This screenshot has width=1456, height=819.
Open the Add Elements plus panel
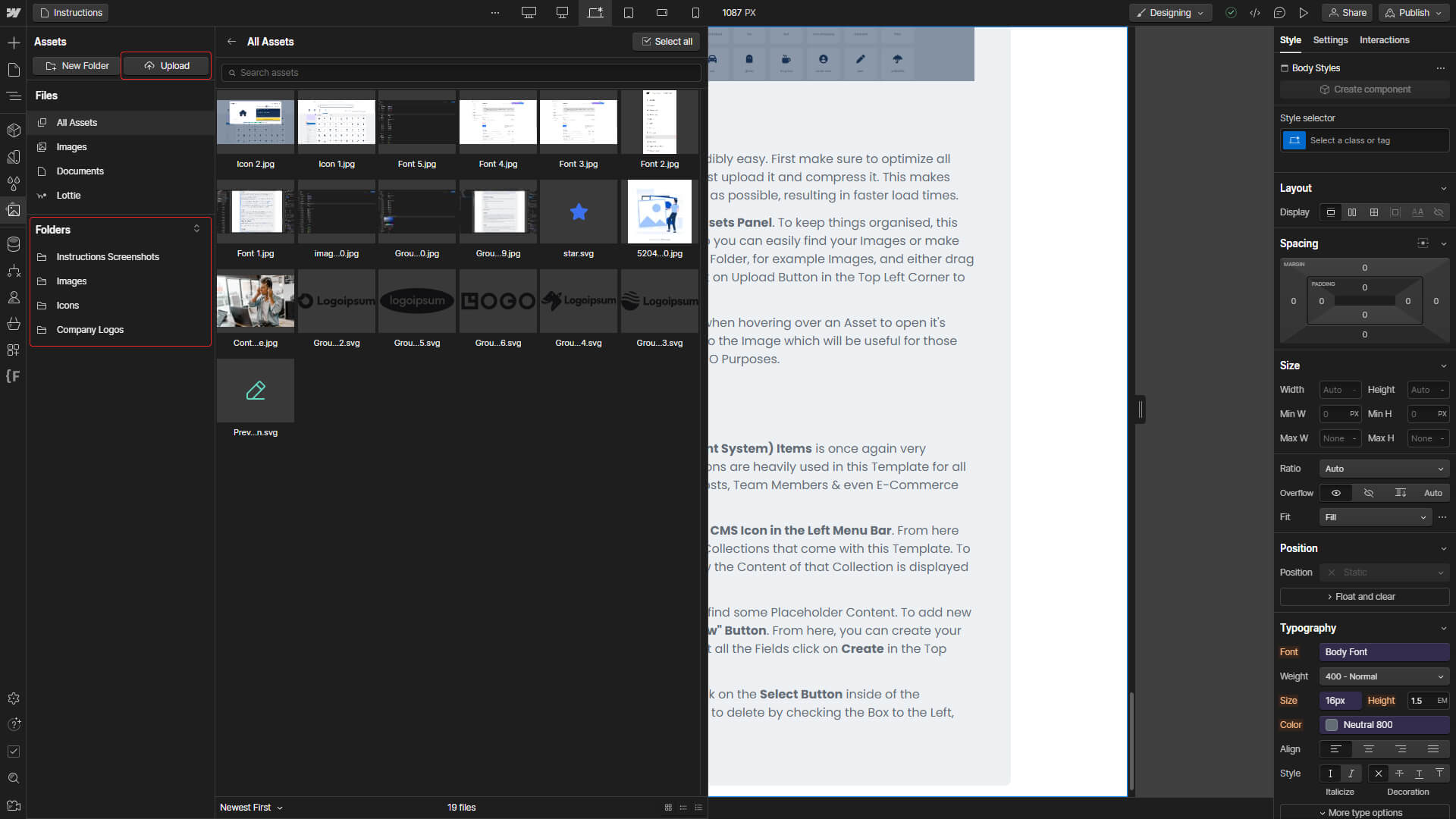tap(14, 42)
